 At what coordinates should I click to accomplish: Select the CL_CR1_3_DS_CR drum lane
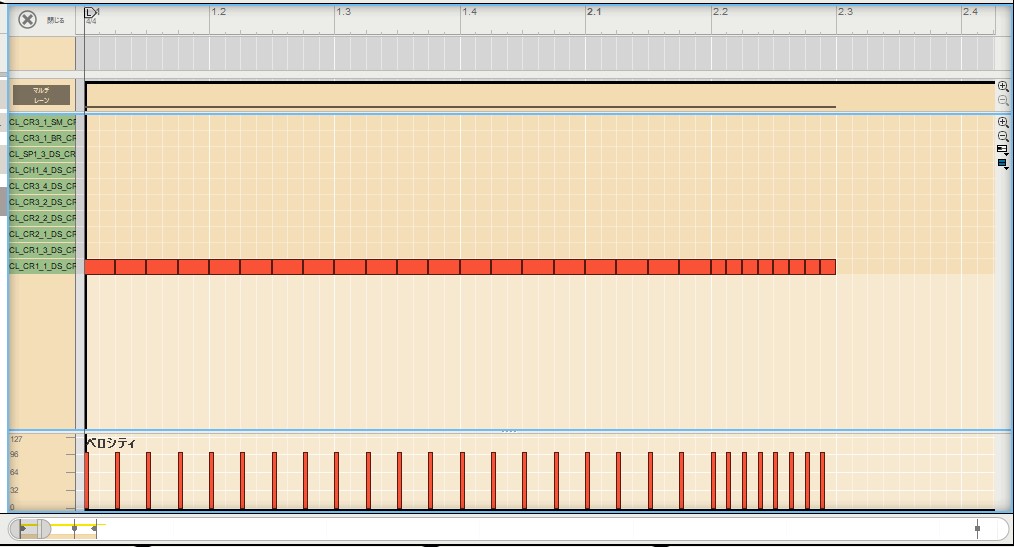(x=42, y=250)
